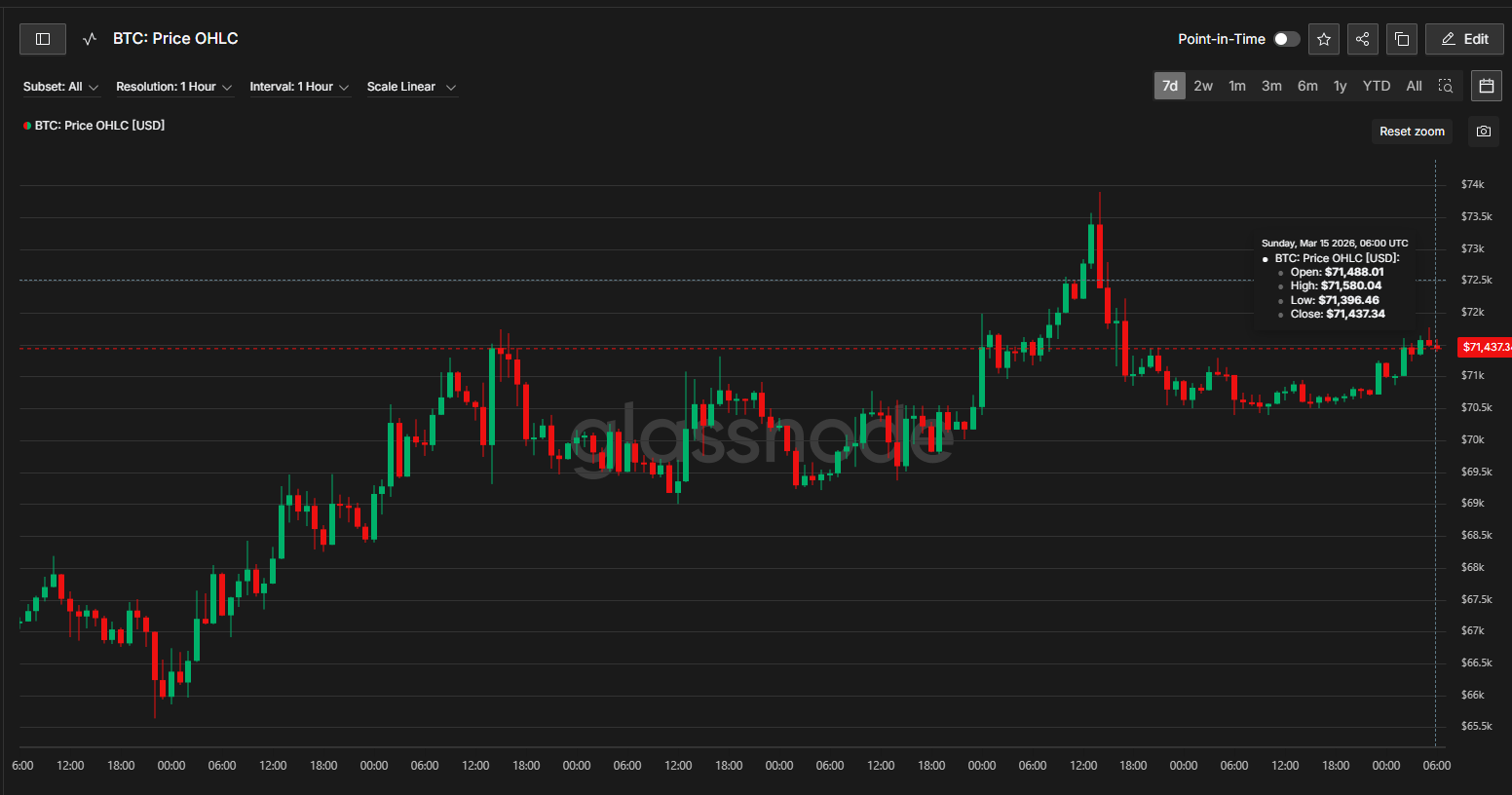Click the red $71,437 price label
Viewport: 1512px width, 795px height.
point(1484,347)
